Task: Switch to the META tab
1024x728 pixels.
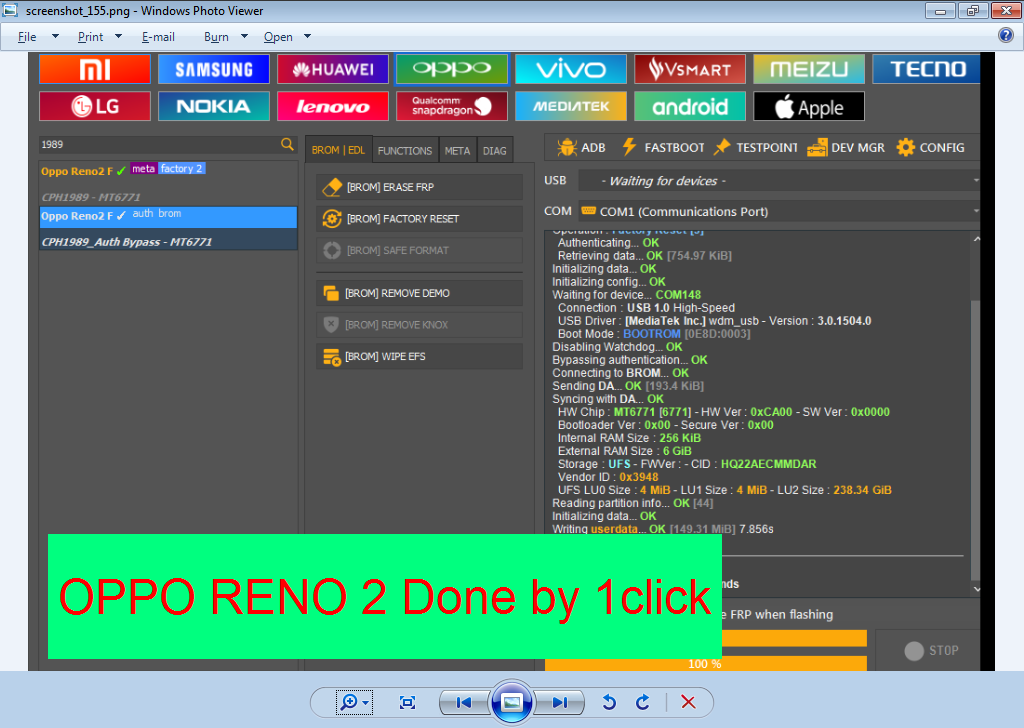Action: 457,150
